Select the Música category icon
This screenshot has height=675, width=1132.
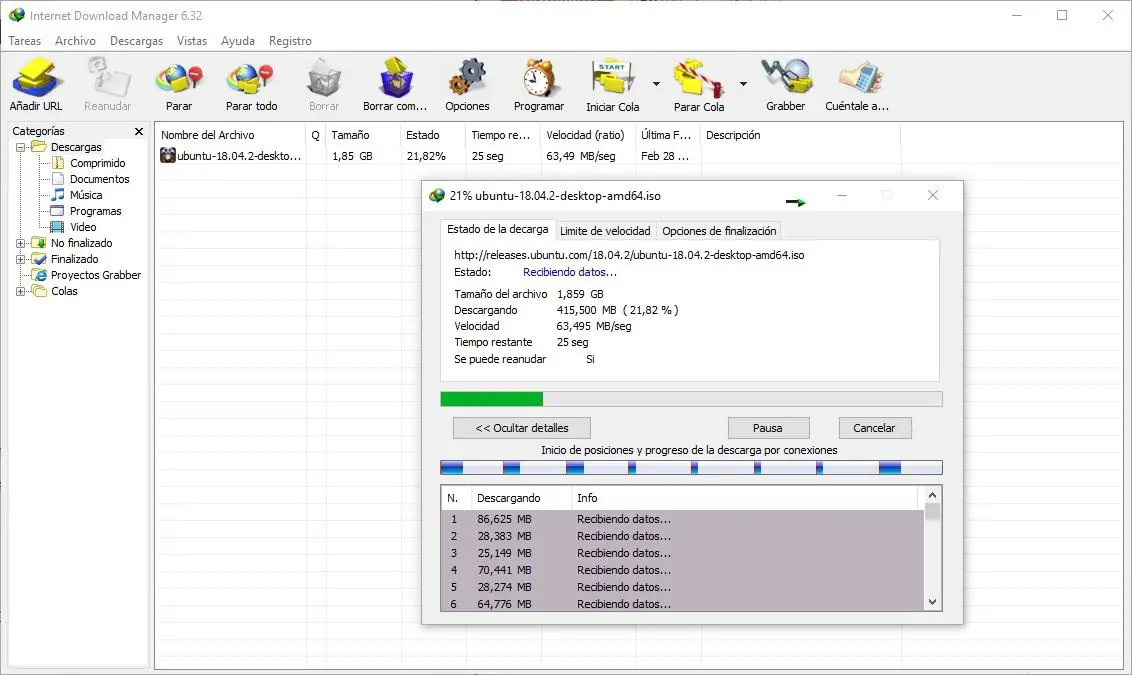(58, 195)
